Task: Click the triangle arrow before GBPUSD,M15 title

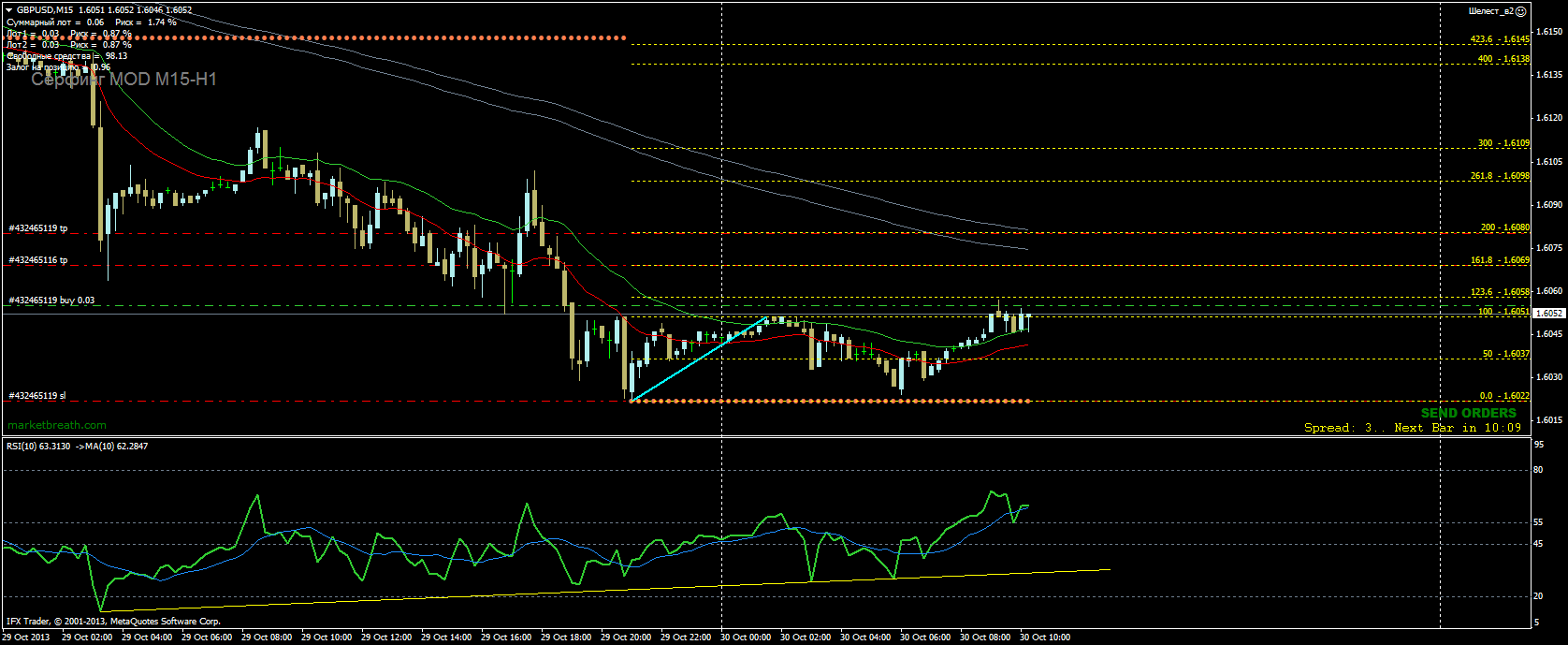Action: pos(9,10)
